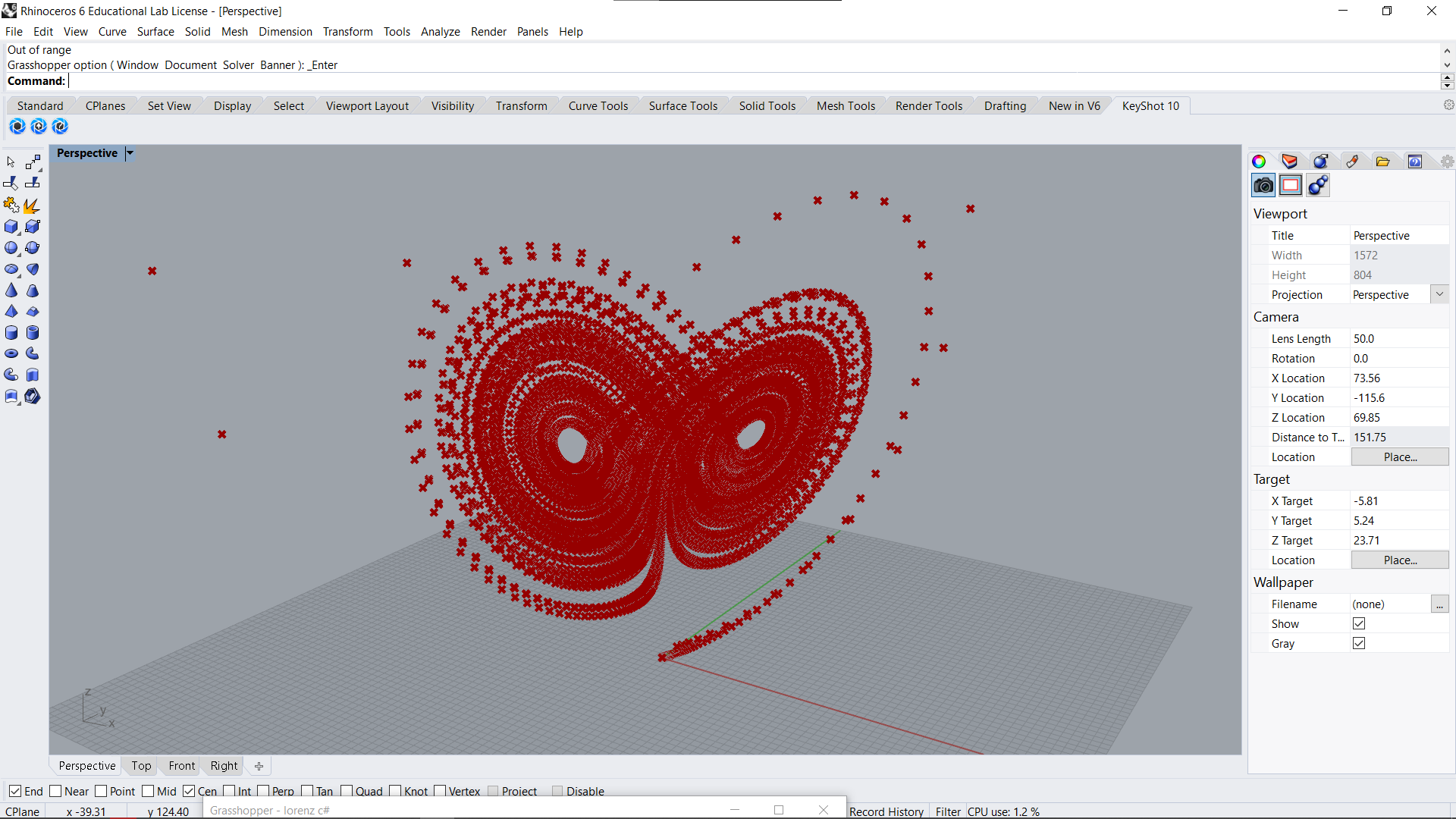Viewport: 1456px width, 819px height.
Task: Click the camera viewport properties icon
Action: tap(1263, 185)
